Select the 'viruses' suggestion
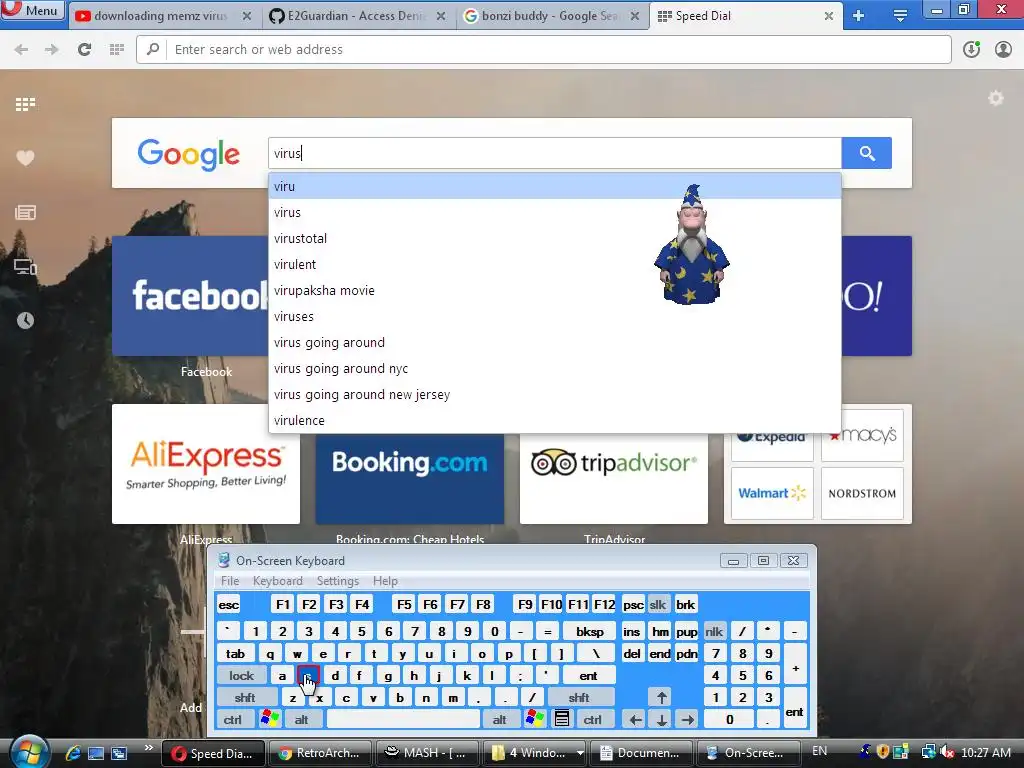Screen dimensions: 1024x768 554,317
